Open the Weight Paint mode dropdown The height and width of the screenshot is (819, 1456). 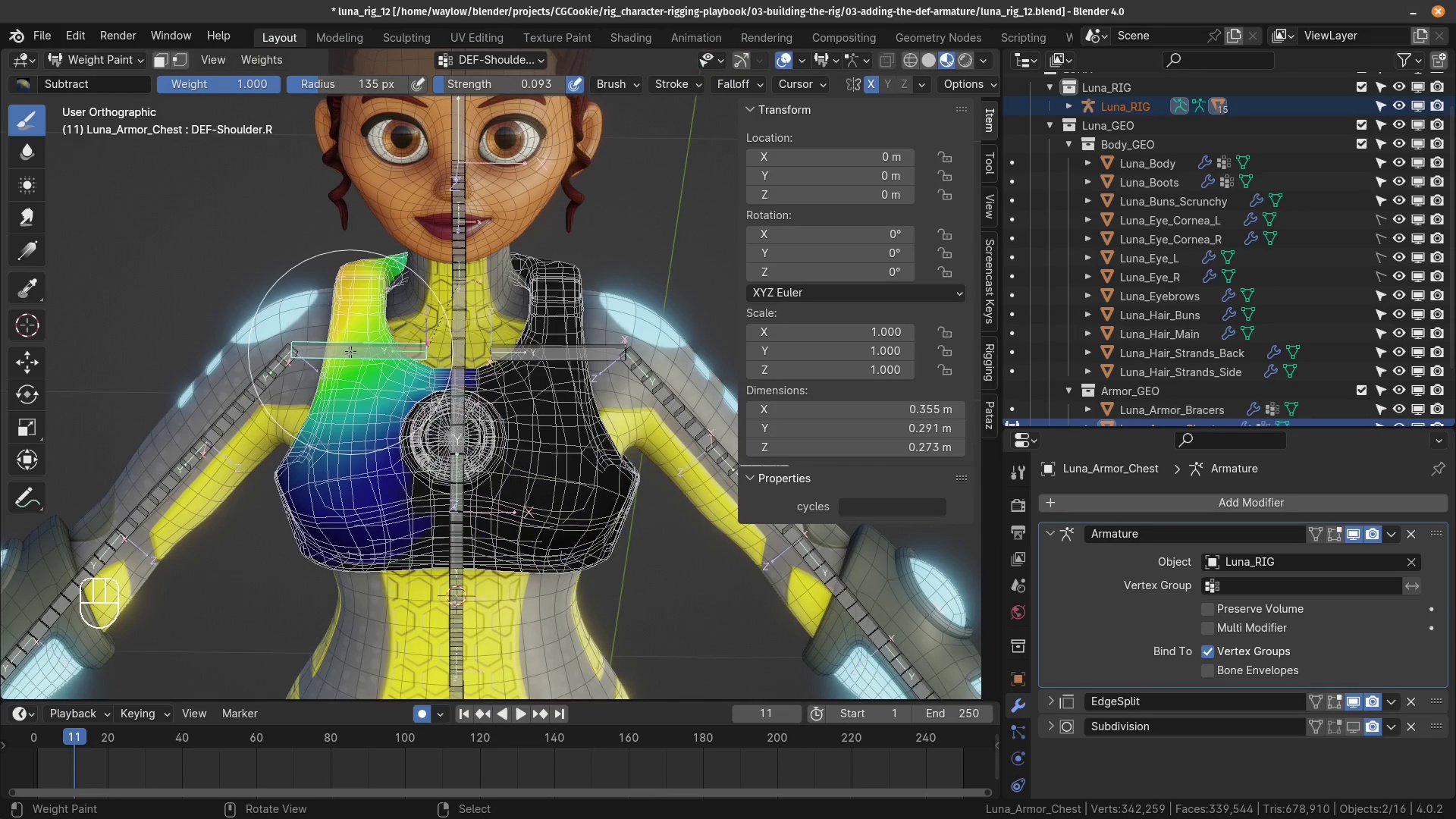(96, 60)
